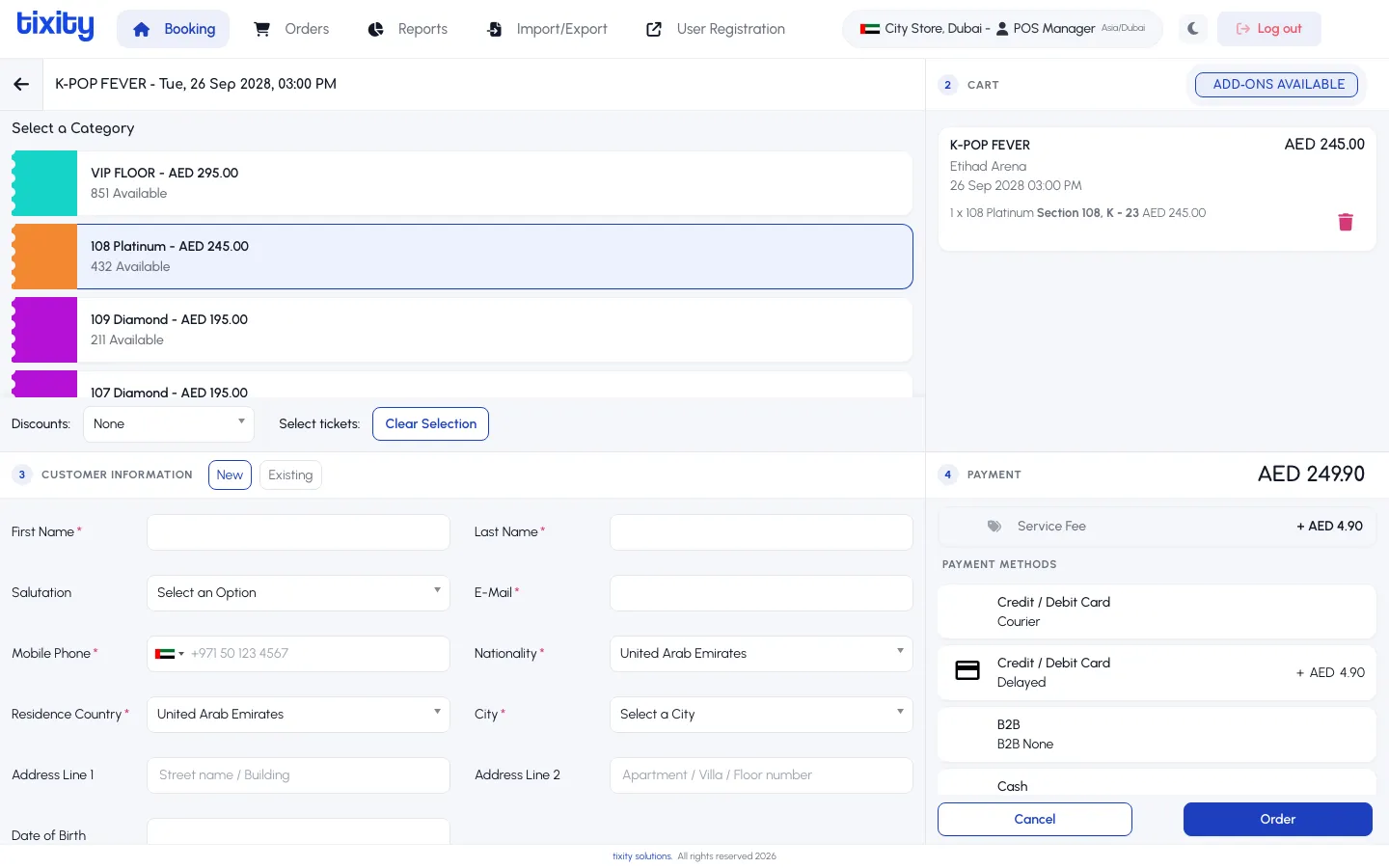Screen dimensions: 1389x868
Task: Open the Residence Country dropdown
Action: pyautogui.click(x=298, y=715)
